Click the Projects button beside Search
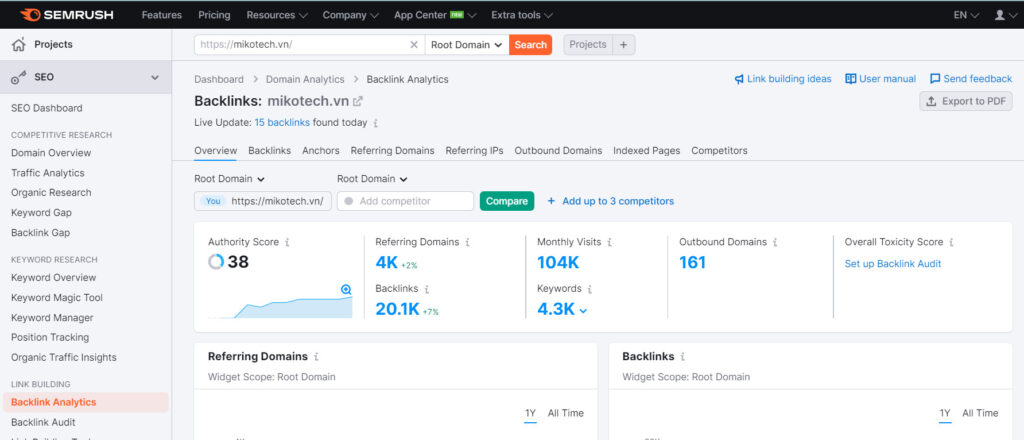This screenshot has height=440, width=1024. tap(588, 44)
